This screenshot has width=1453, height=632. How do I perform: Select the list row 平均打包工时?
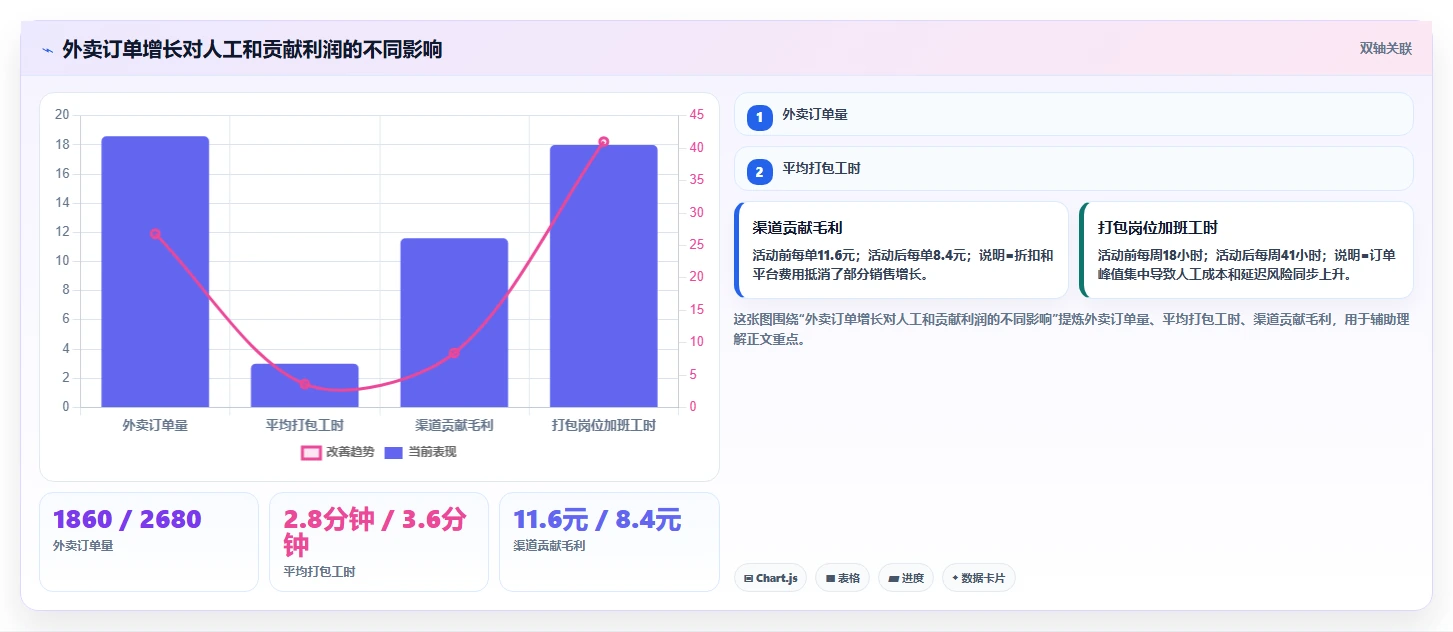tap(1074, 169)
